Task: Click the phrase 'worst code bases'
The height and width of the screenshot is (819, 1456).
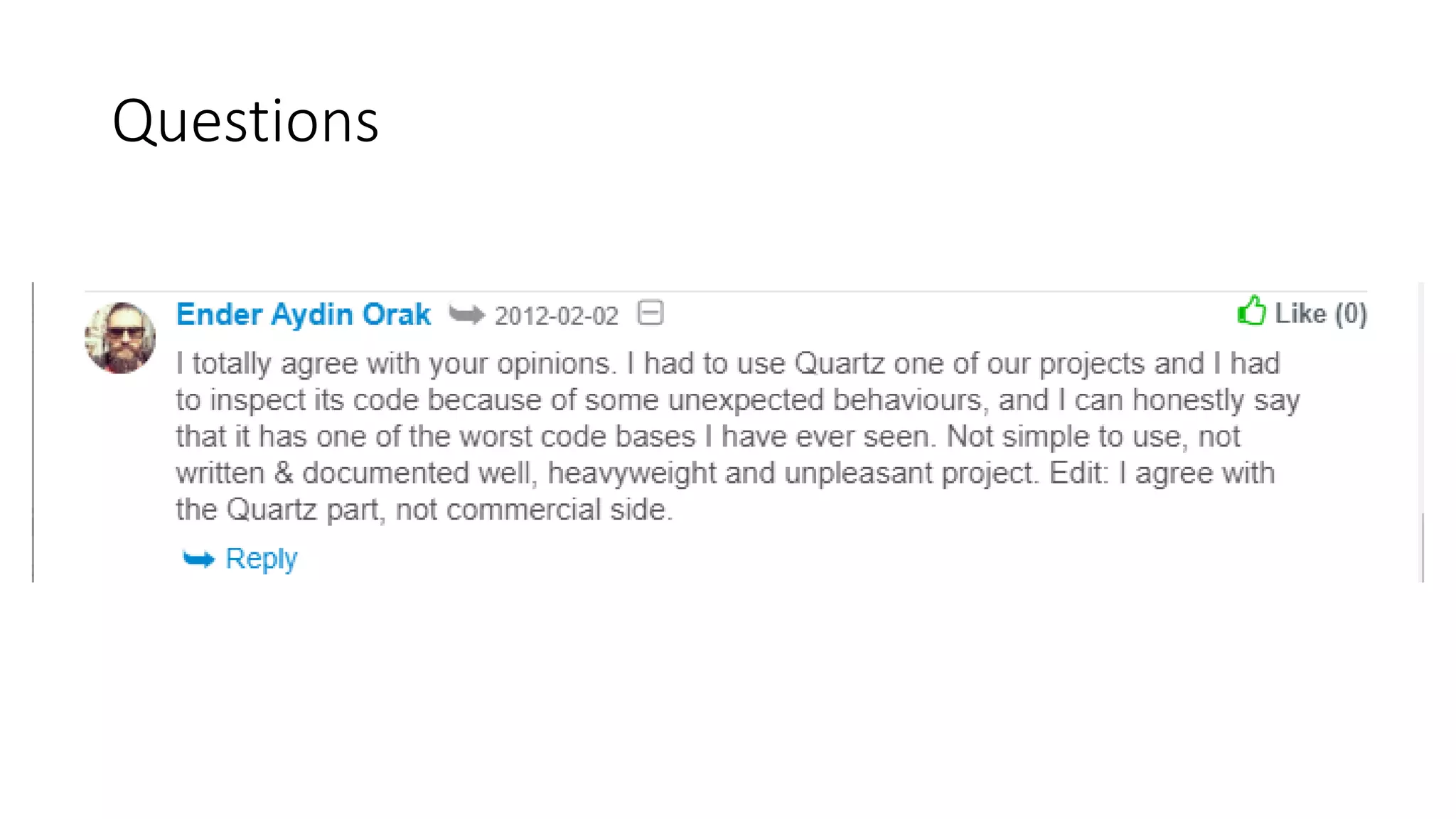Action: 577,437
